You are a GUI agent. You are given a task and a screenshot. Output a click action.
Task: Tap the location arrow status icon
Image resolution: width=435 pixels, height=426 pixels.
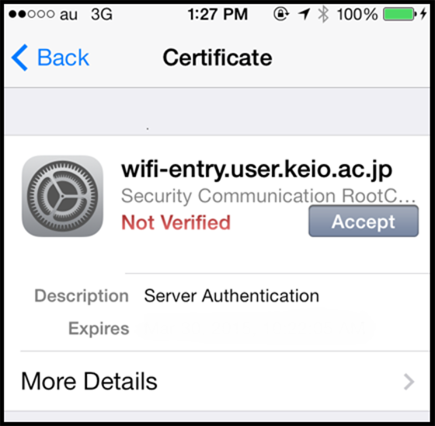coord(304,14)
